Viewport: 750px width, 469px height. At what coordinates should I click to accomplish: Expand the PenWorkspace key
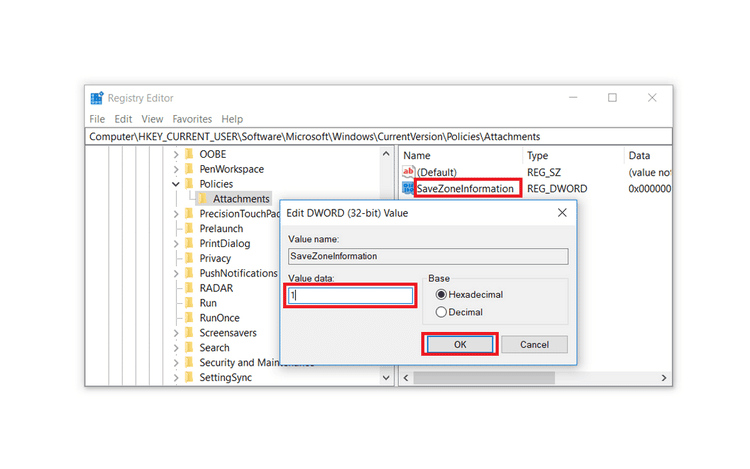pyautogui.click(x=176, y=169)
